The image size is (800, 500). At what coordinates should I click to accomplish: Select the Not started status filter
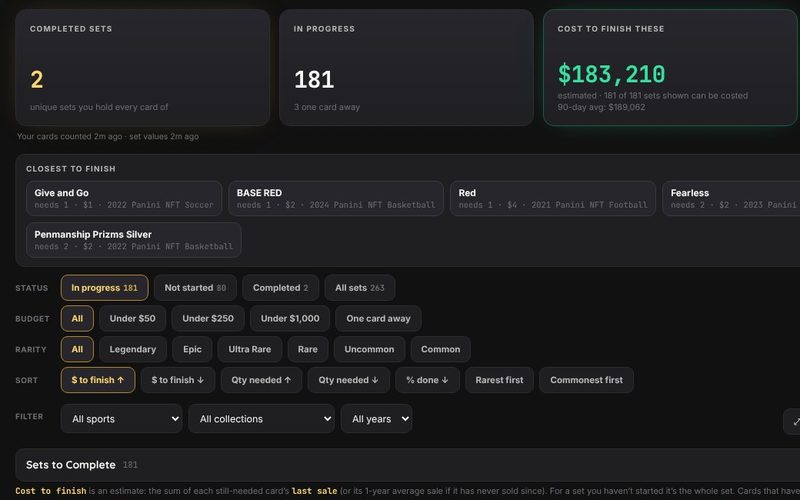coord(195,288)
